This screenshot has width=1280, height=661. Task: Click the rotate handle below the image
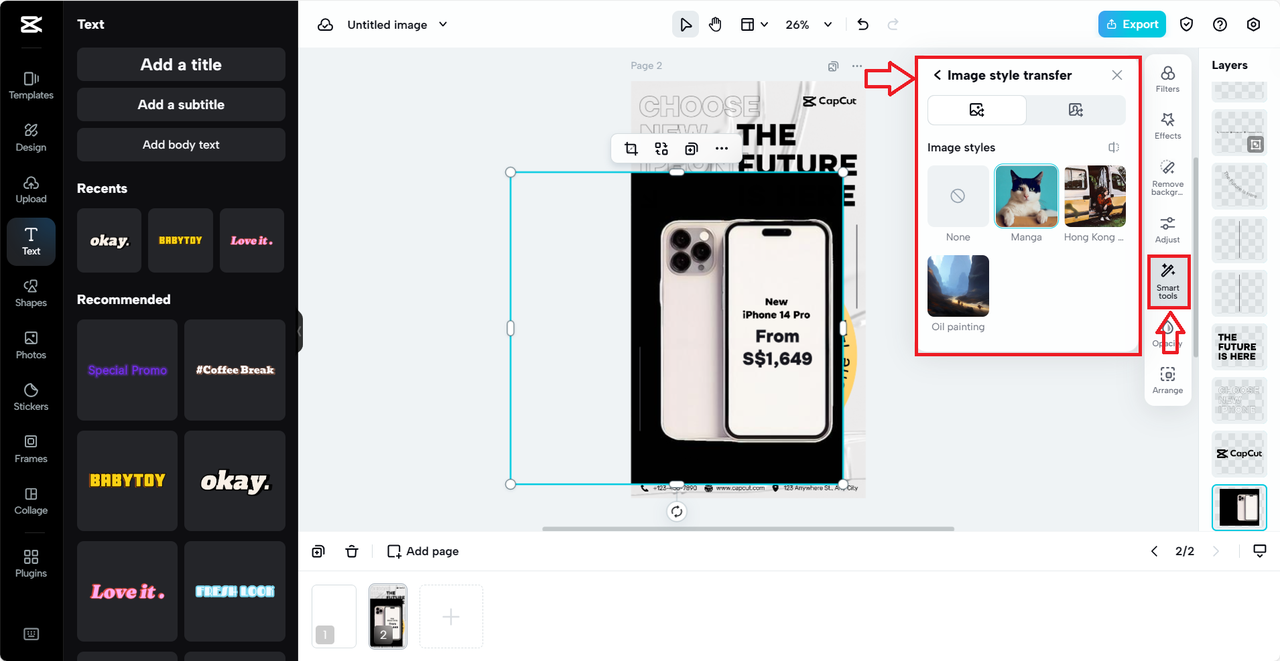(x=677, y=512)
